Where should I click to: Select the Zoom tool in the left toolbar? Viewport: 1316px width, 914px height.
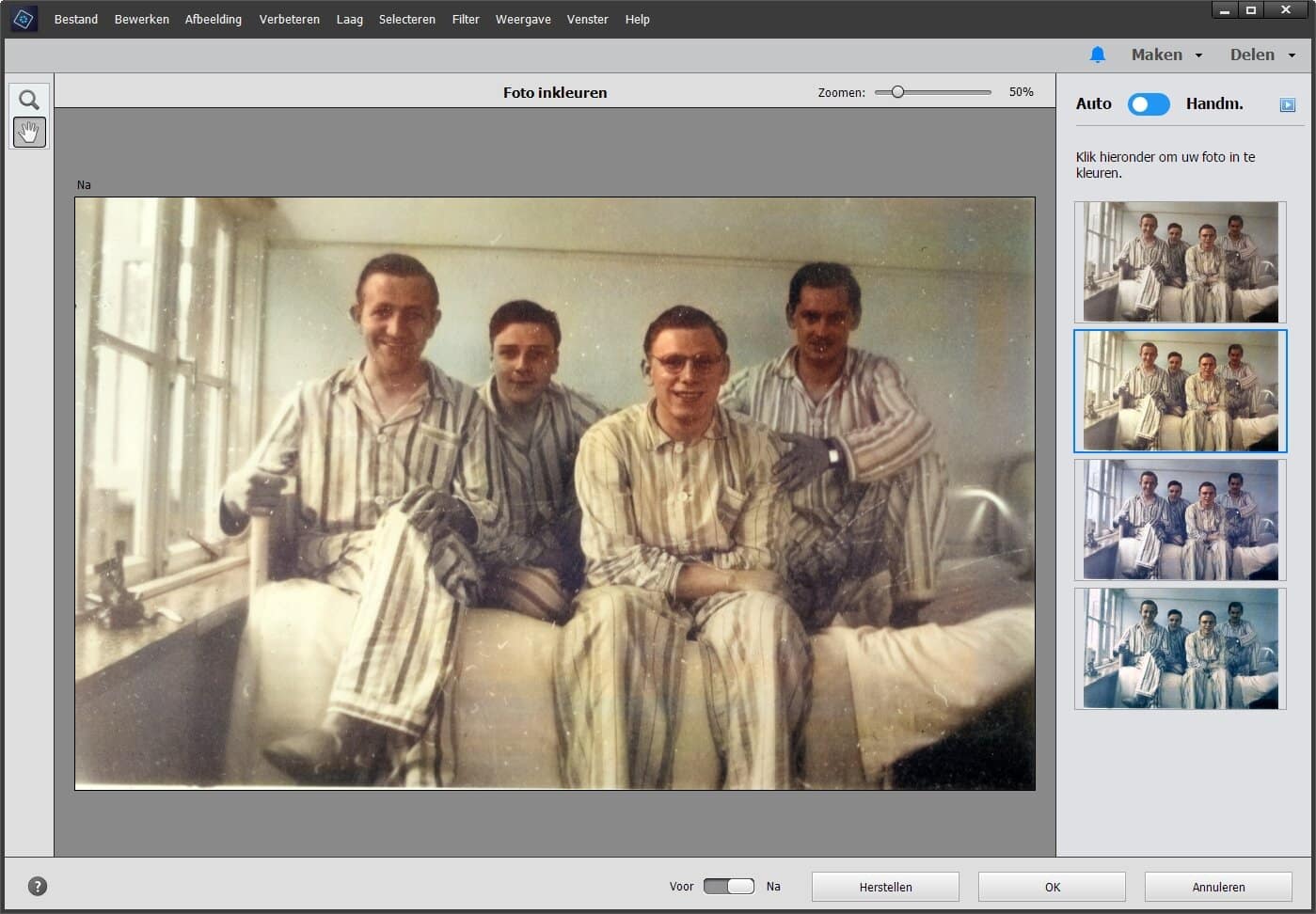(28, 100)
